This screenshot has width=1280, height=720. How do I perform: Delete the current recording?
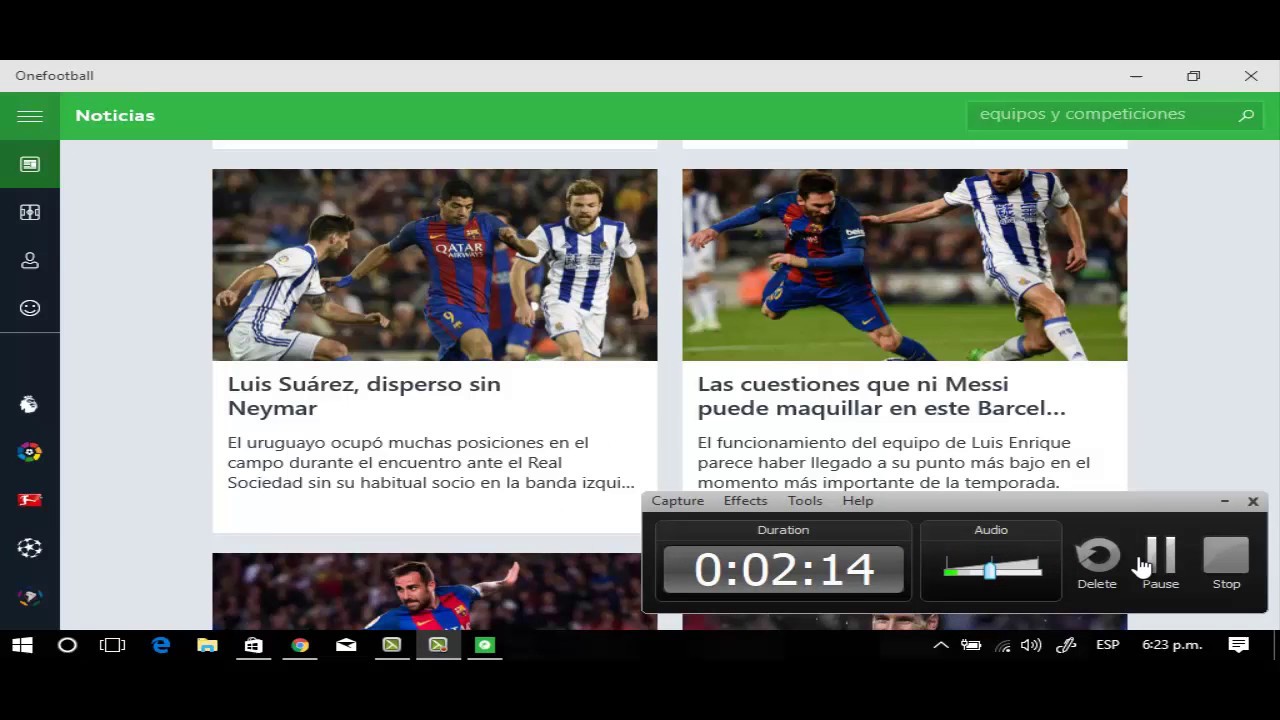coord(1097,563)
